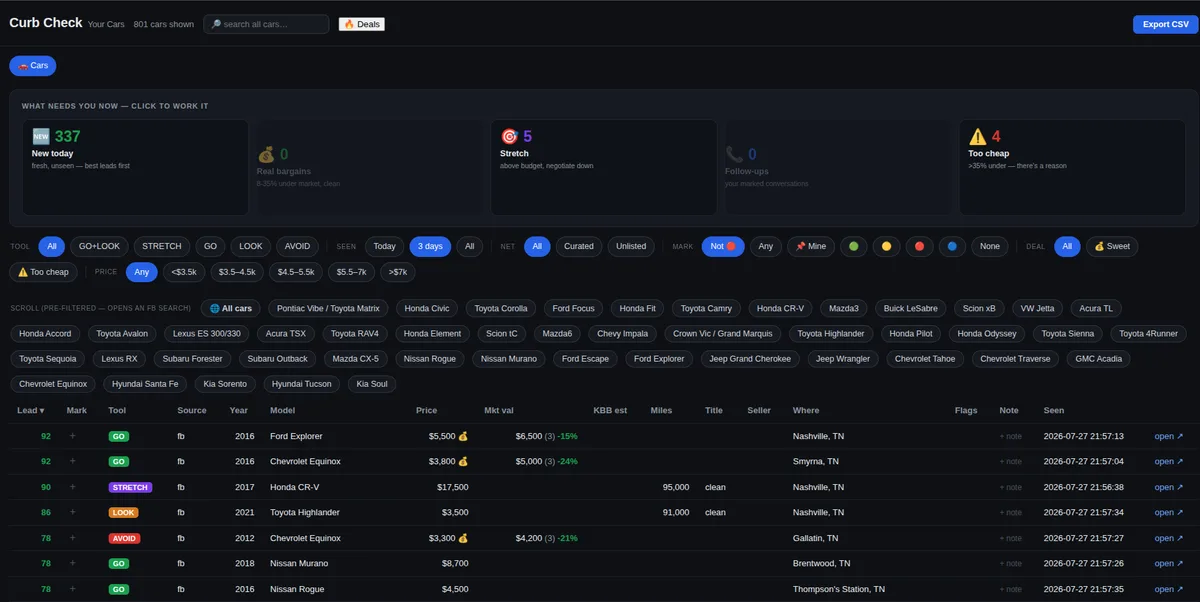
Task: Select the globe All cars chip
Action: click(x=231, y=308)
